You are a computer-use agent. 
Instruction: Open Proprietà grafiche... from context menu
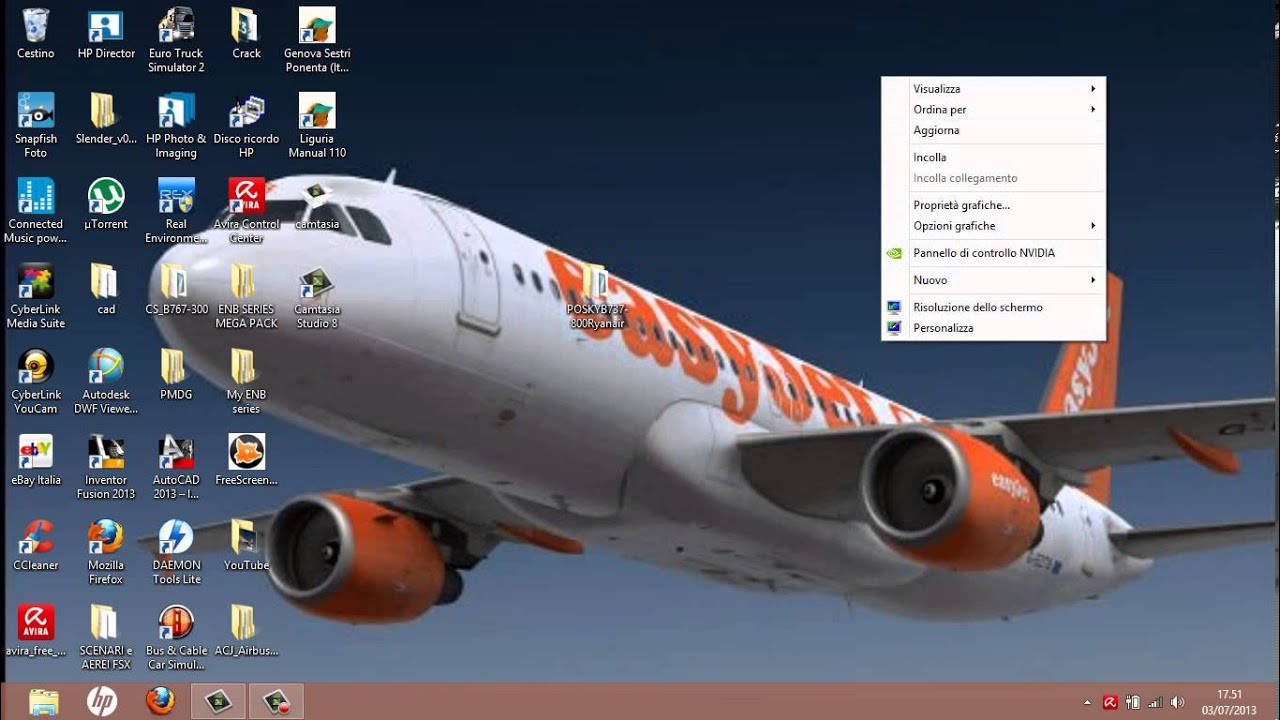point(993,205)
